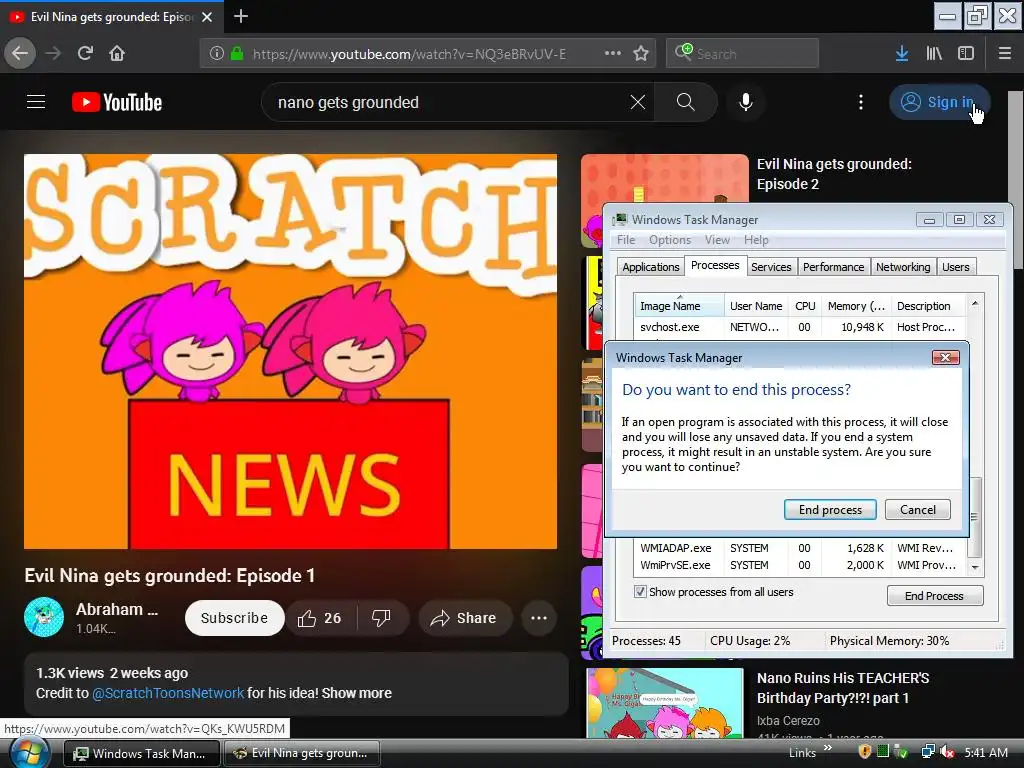Sort processes by Memory column
Viewport: 1024px width, 768px height.
pos(856,306)
